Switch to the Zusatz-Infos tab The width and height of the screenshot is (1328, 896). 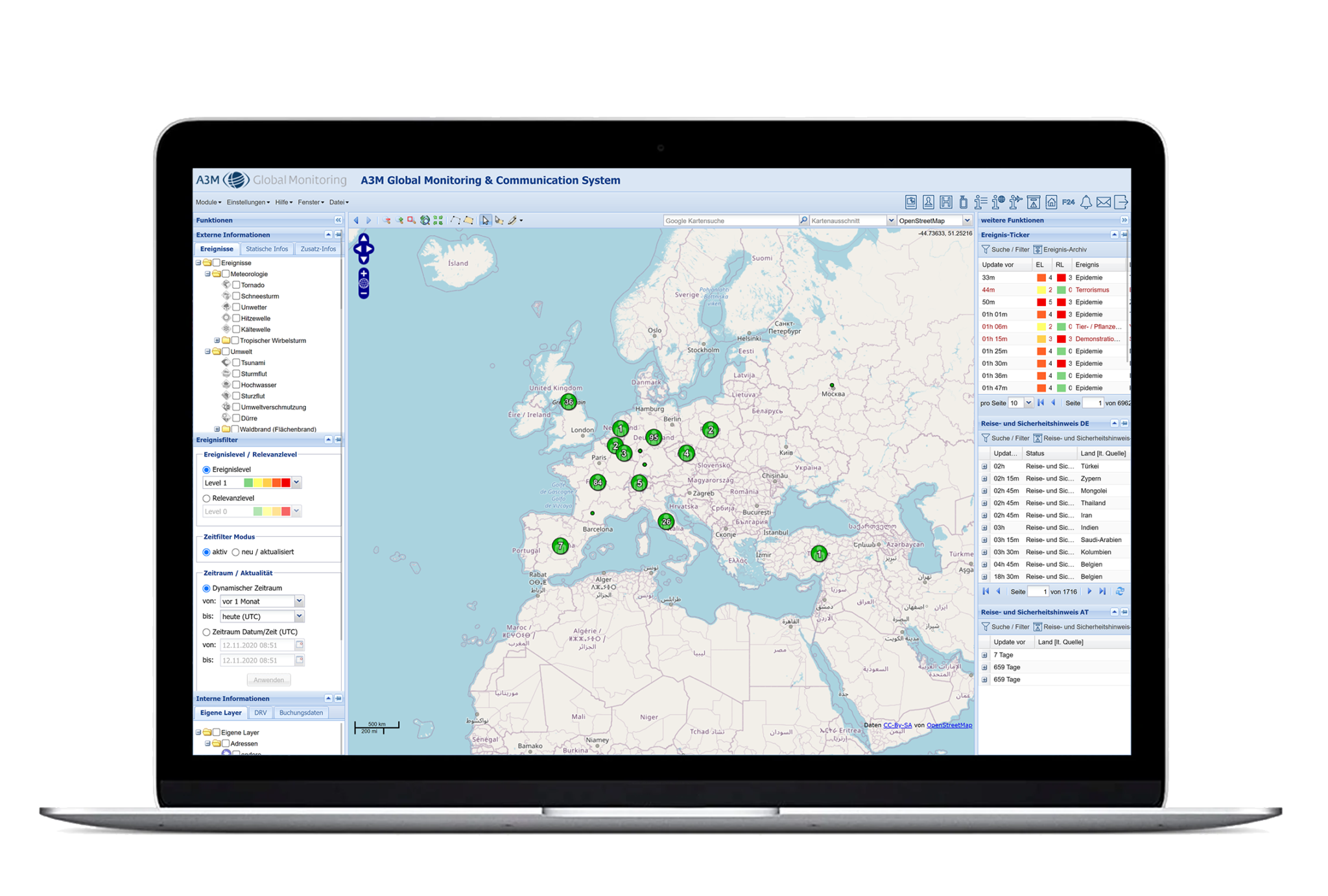[x=318, y=249]
